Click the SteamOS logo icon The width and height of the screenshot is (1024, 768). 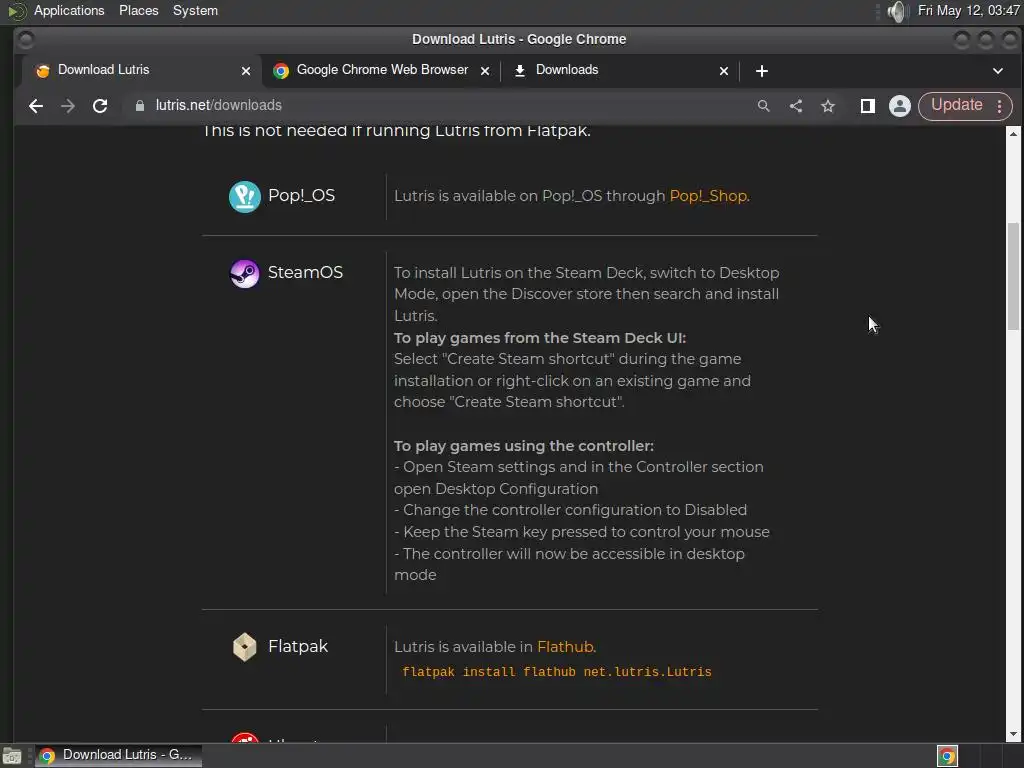pyautogui.click(x=245, y=274)
